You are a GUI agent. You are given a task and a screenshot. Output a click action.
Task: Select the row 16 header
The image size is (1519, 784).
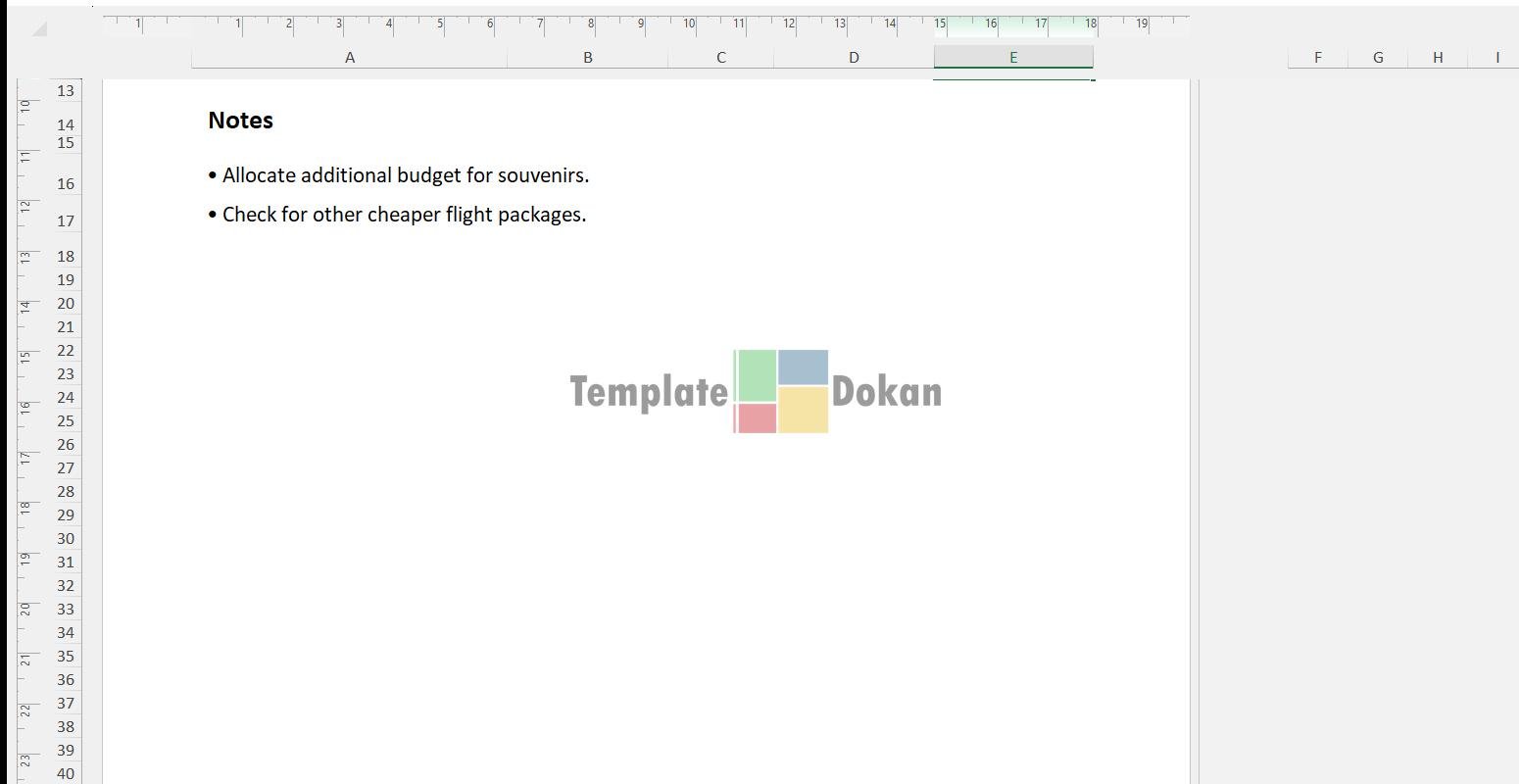coord(66,183)
